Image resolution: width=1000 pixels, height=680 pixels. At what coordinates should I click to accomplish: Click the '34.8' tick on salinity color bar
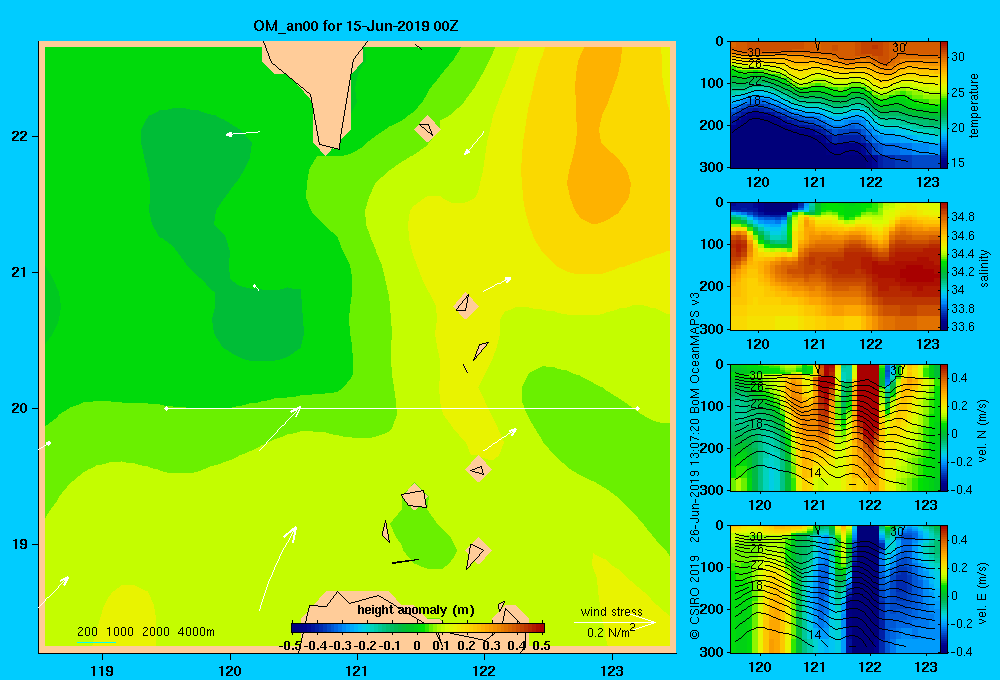click(963, 217)
